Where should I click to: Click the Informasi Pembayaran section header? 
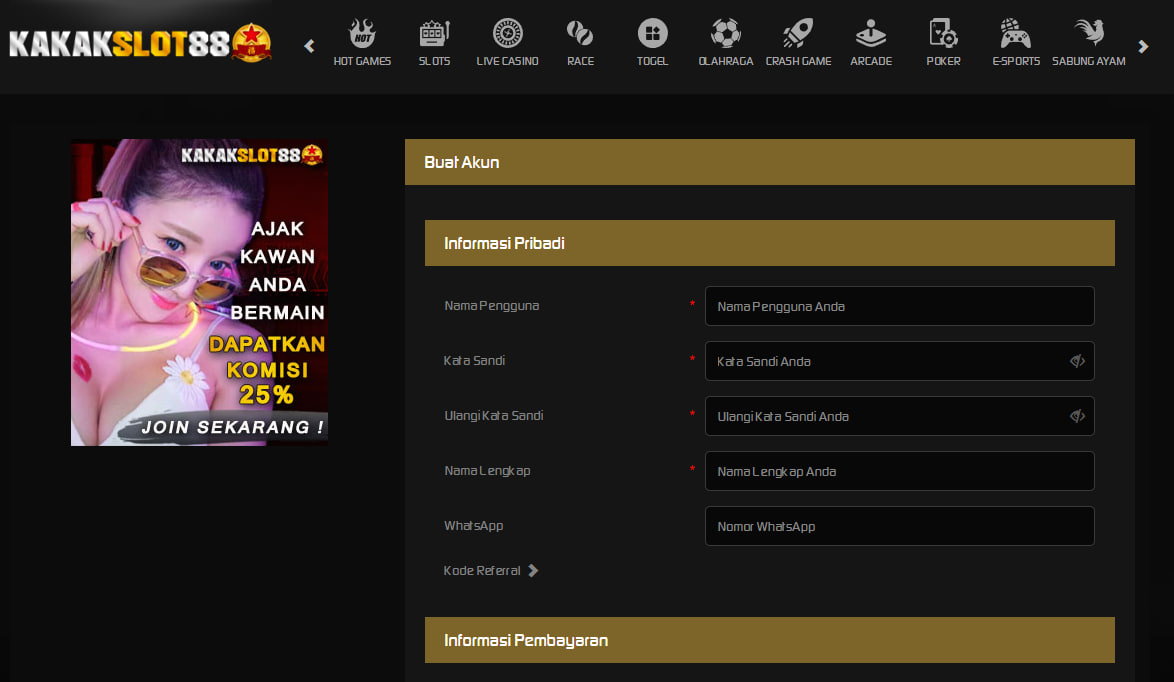tap(770, 640)
